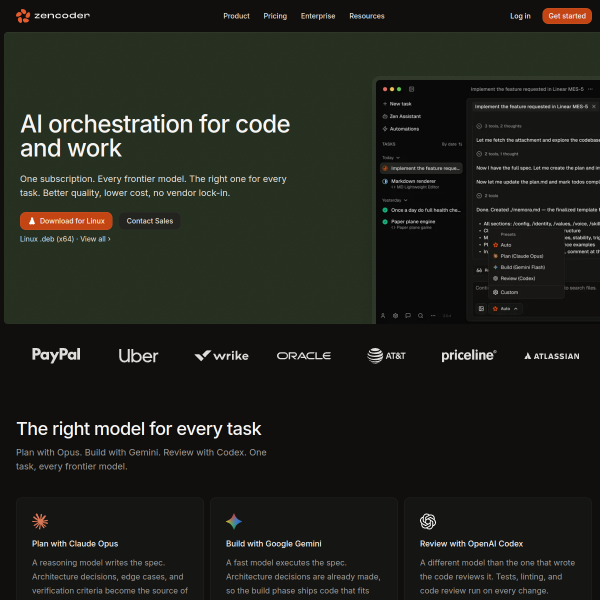Viewport: 600px width, 600px height.
Task: Click the settings gear icon in app footer
Action: click(396, 316)
